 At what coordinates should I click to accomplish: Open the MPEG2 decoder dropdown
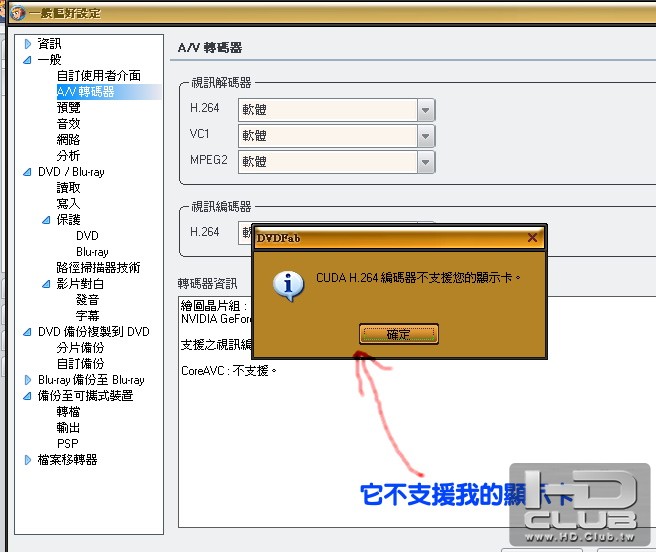[426, 162]
